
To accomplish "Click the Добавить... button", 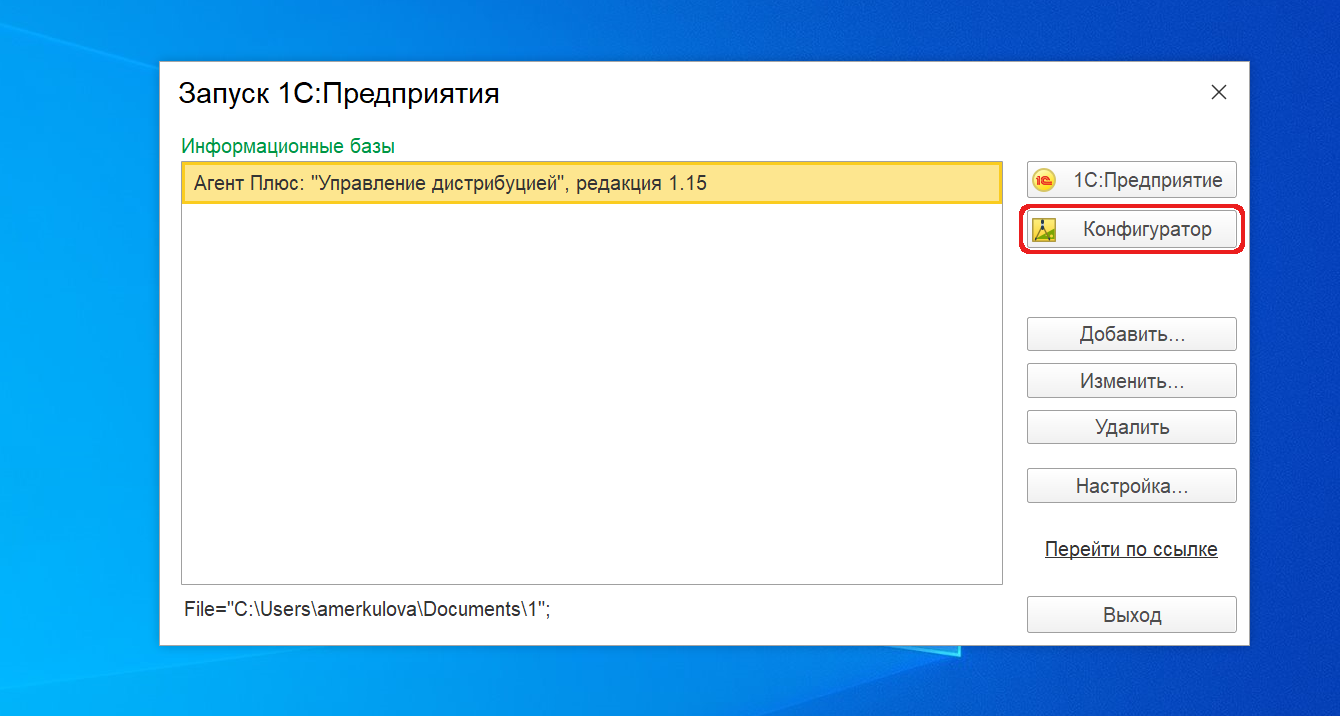I will click(x=1131, y=334).
